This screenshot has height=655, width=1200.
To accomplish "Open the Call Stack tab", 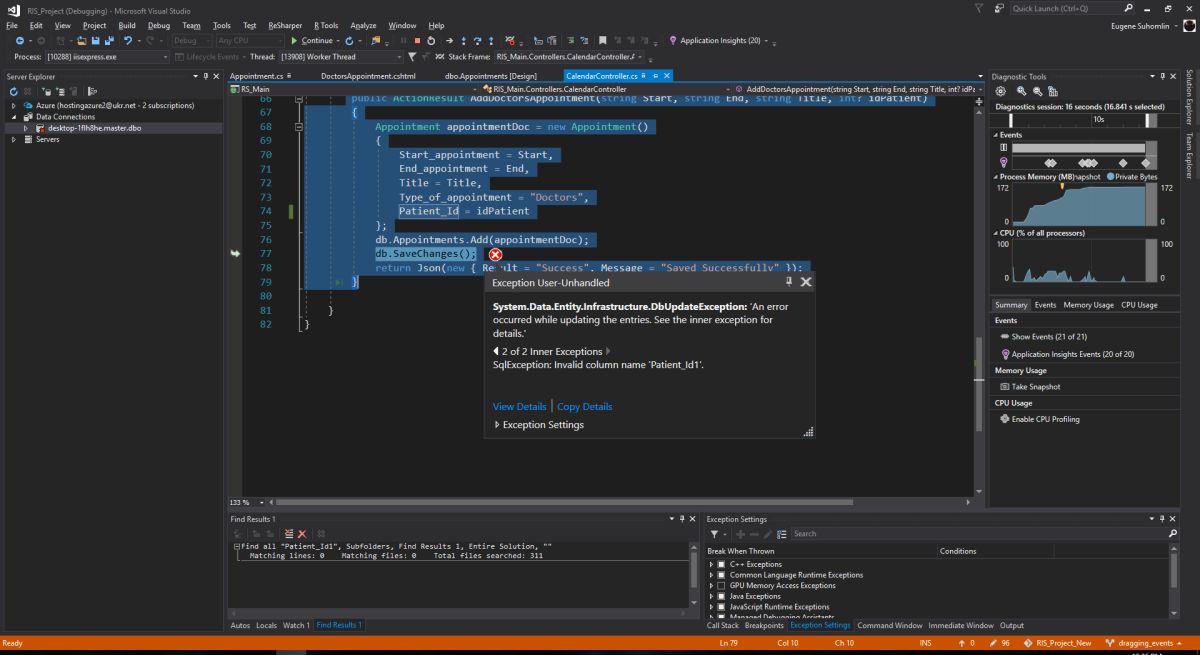I will click(723, 625).
